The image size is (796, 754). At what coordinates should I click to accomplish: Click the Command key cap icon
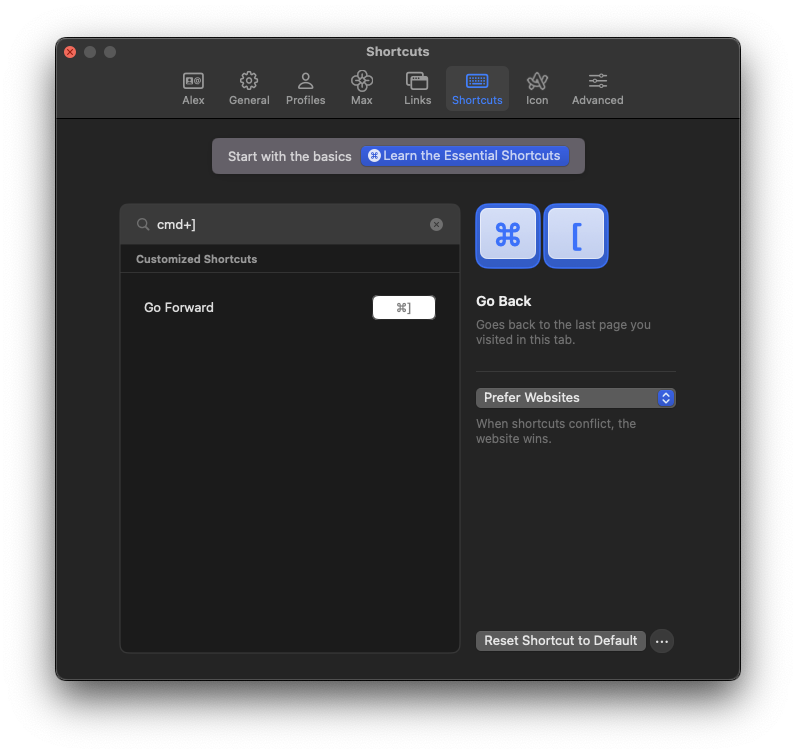coord(508,236)
